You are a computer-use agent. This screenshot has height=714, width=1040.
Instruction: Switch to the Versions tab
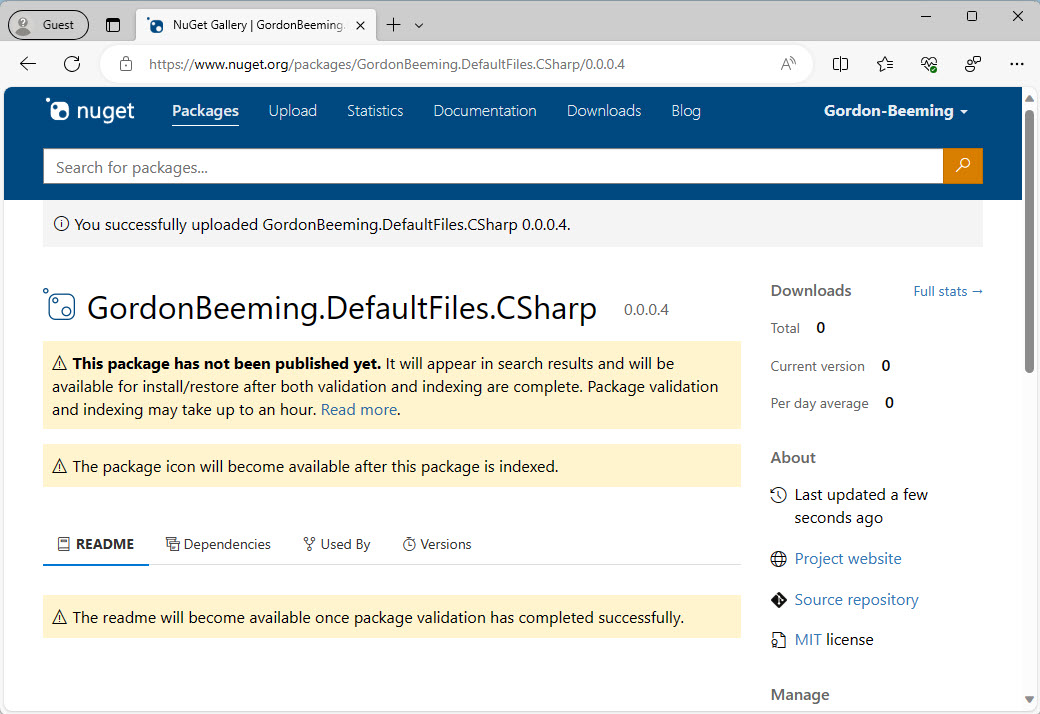(437, 545)
